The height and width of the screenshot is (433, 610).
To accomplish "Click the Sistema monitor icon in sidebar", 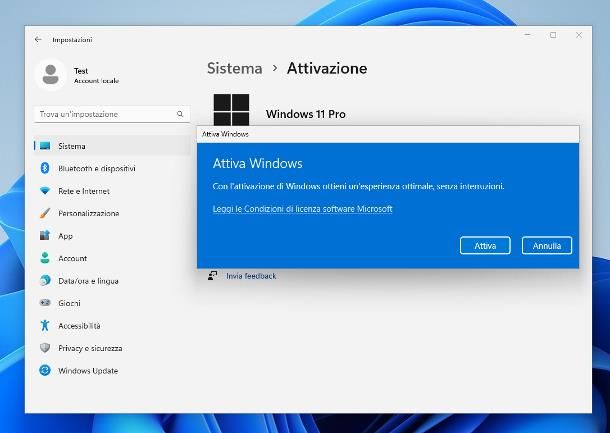I will (45, 146).
